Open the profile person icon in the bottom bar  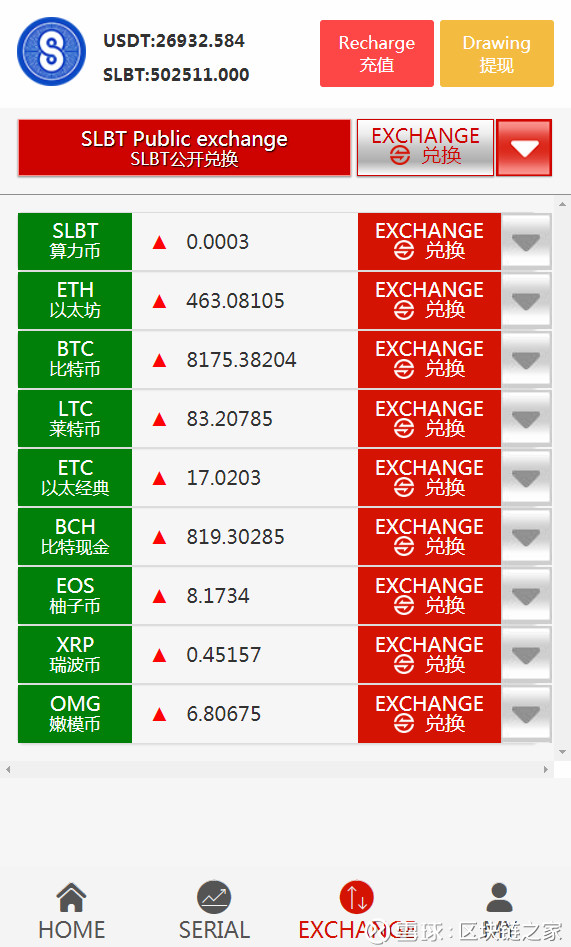coord(499,897)
